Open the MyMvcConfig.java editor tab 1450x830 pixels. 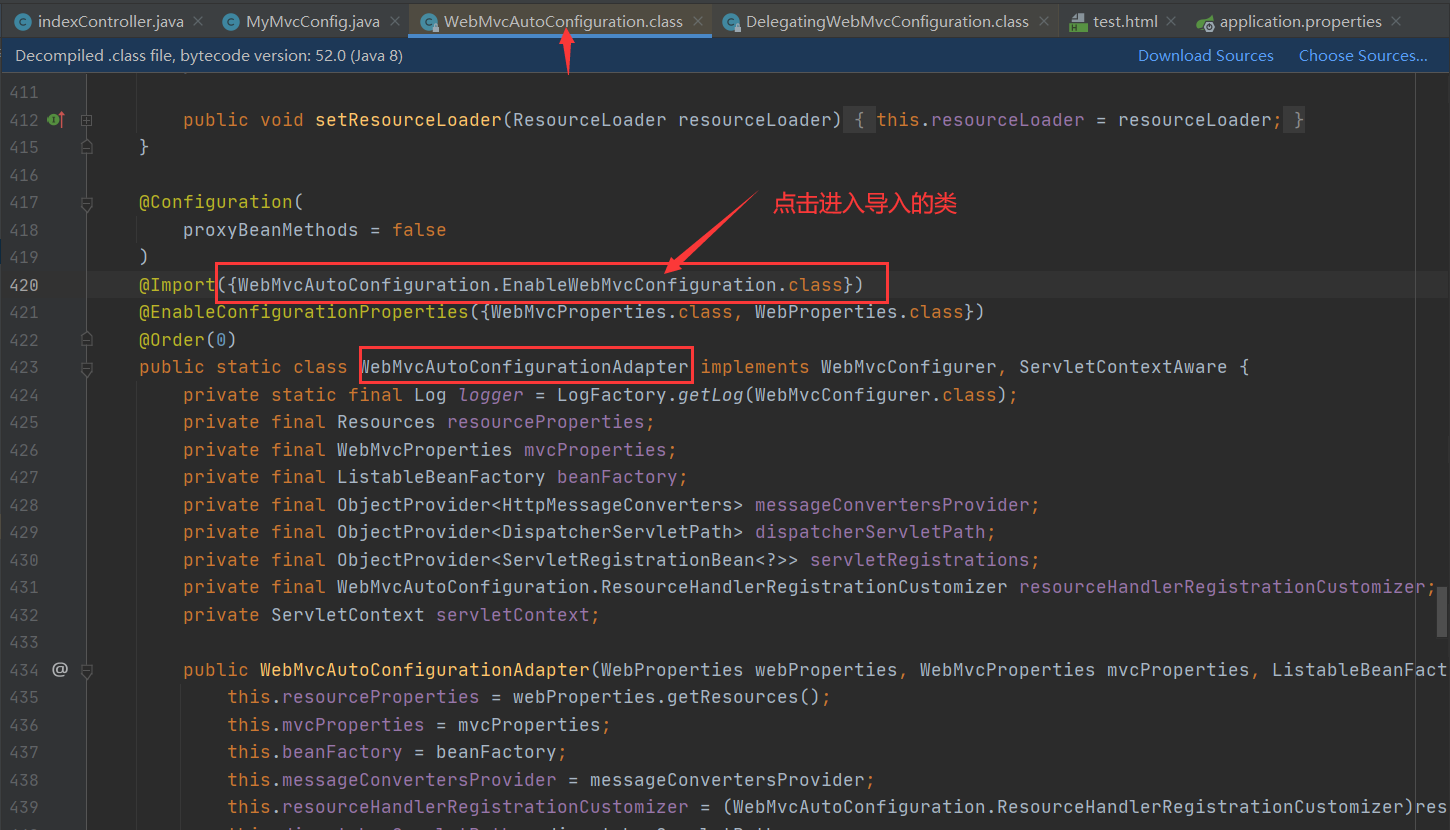pyautogui.click(x=313, y=21)
